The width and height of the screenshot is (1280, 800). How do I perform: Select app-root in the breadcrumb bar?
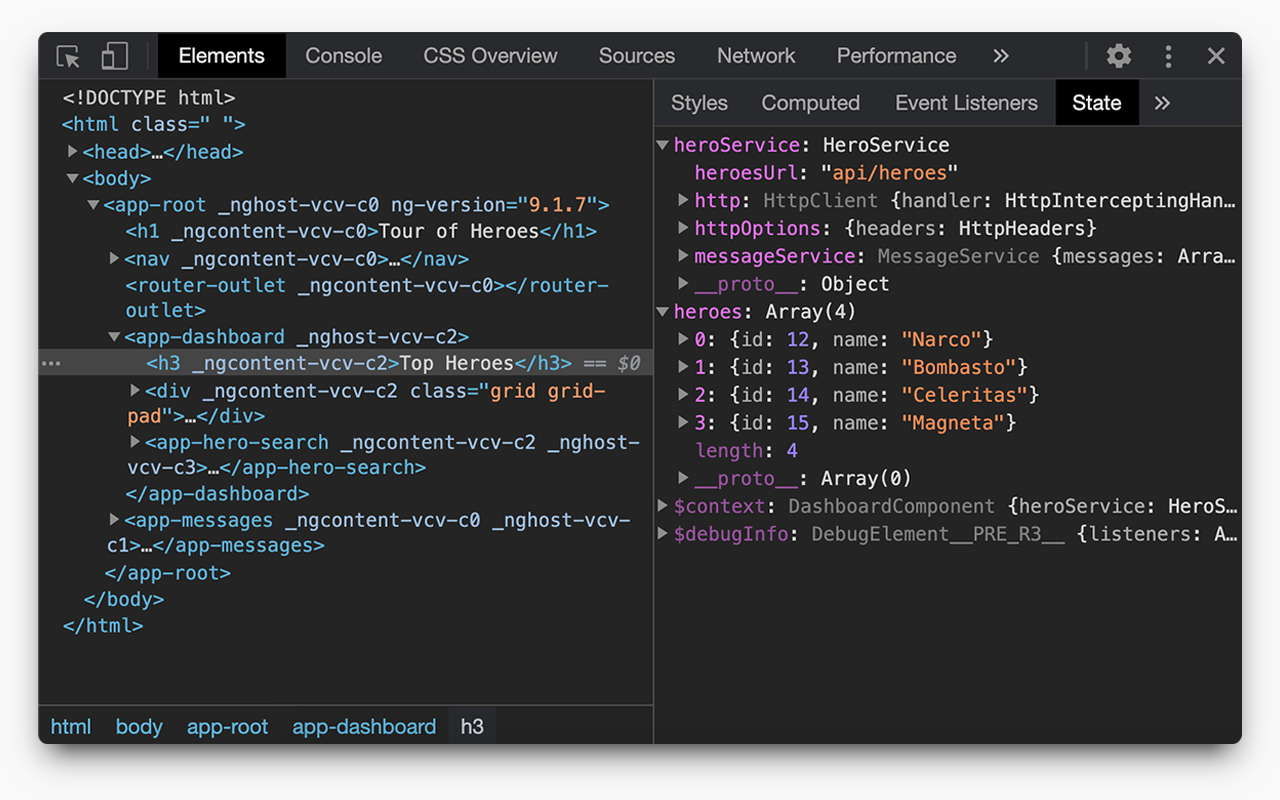[x=228, y=726]
